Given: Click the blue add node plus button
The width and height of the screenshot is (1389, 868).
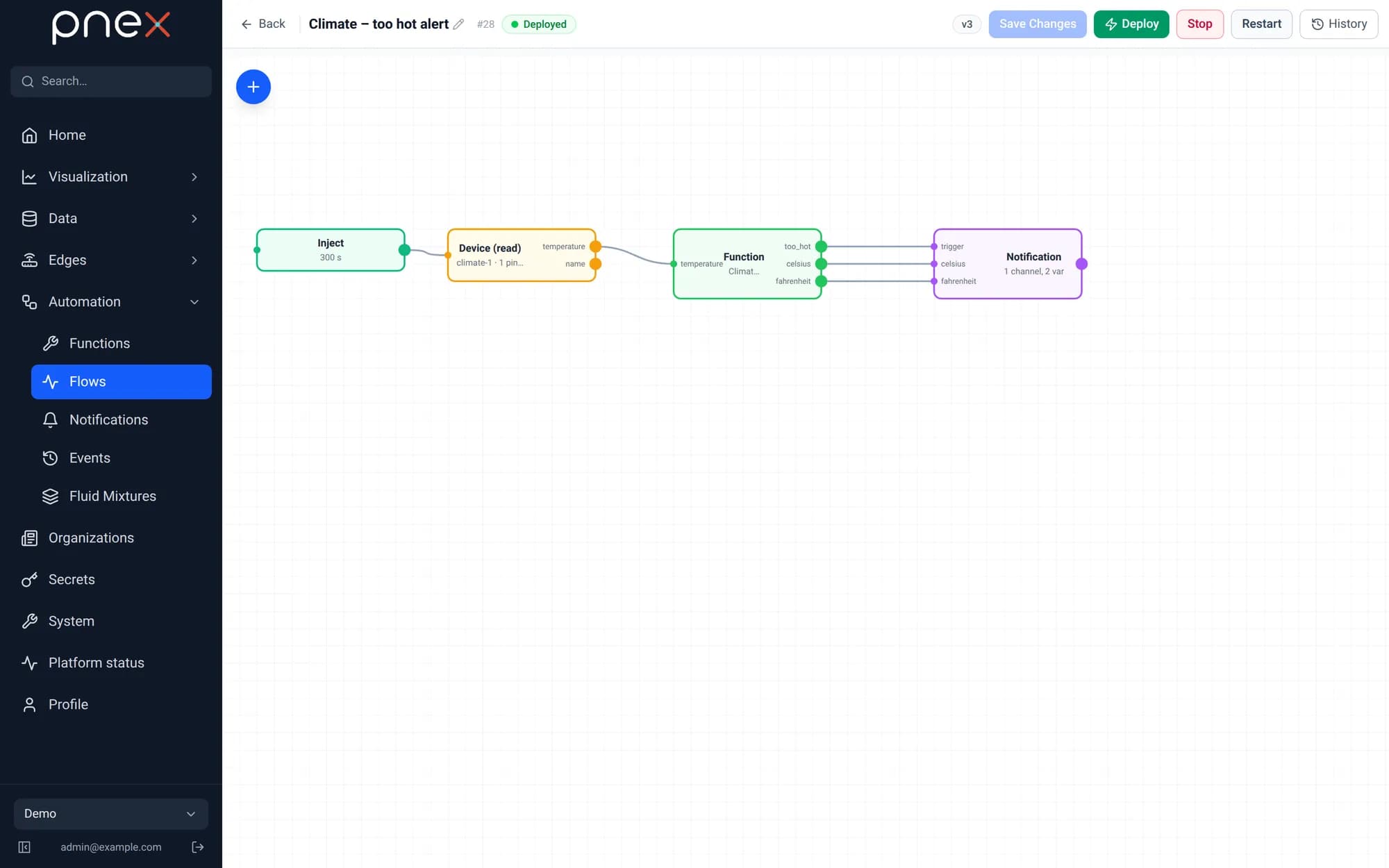Looking at the screenshot, I should [x=253, y=87].
